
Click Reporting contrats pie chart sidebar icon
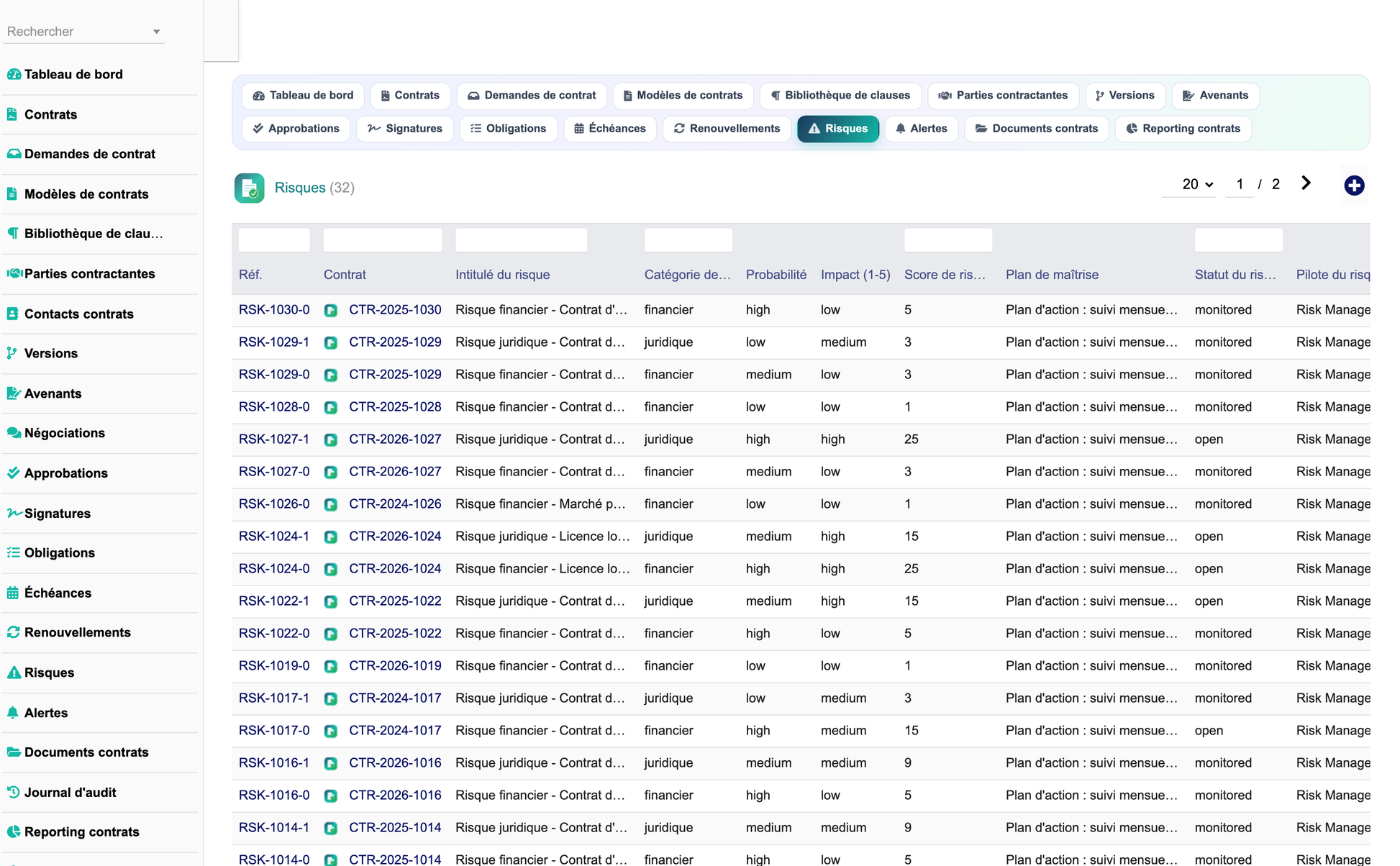tap(14, 831)
